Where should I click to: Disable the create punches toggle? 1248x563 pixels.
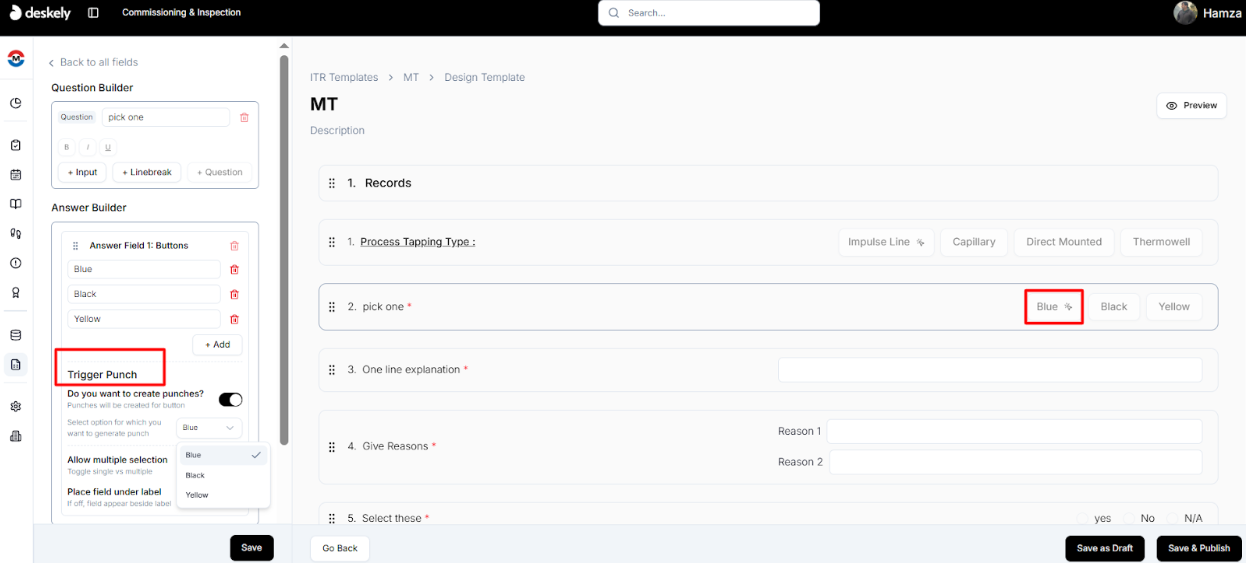point(230,400)
